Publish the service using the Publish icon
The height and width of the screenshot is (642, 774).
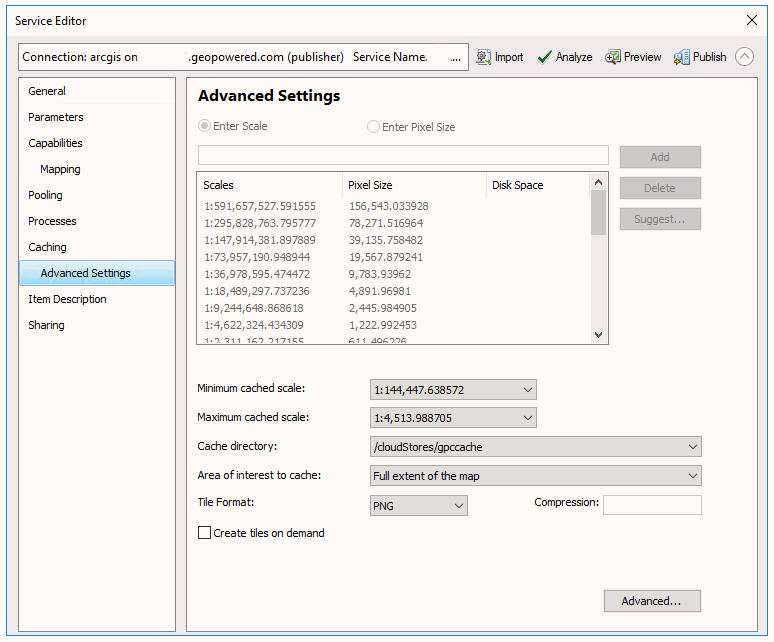683,57
